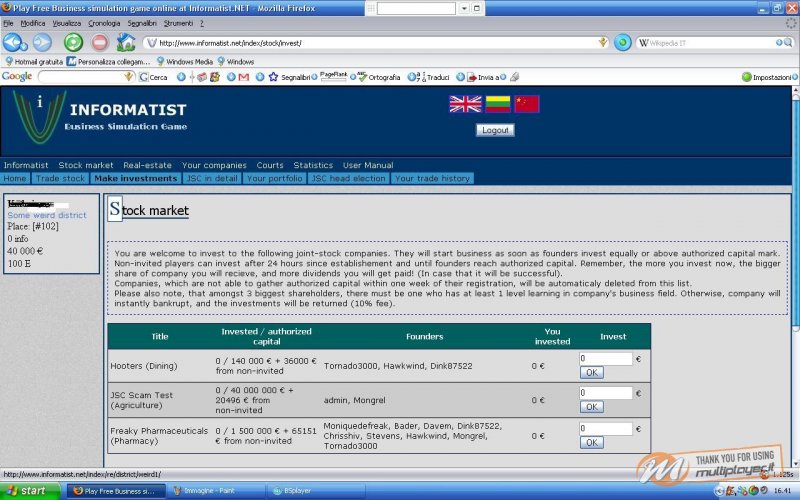The image size is (800, 500).
Task: Open the Courts nav link
Action: (270, 165)
